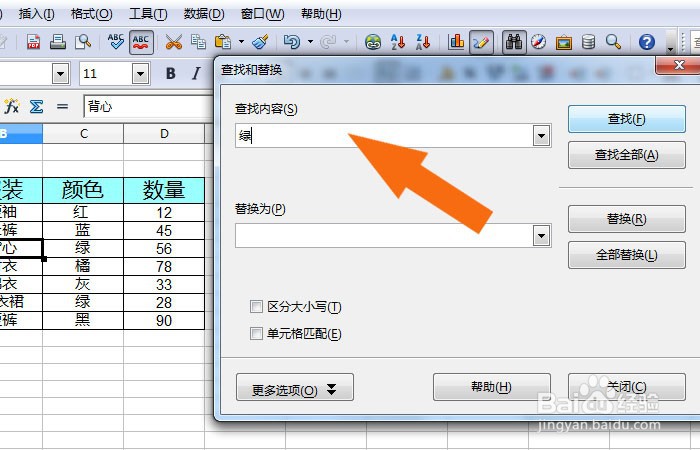
Task: Paste clipboard using Paste icon
Action: (x=223, y=42)
